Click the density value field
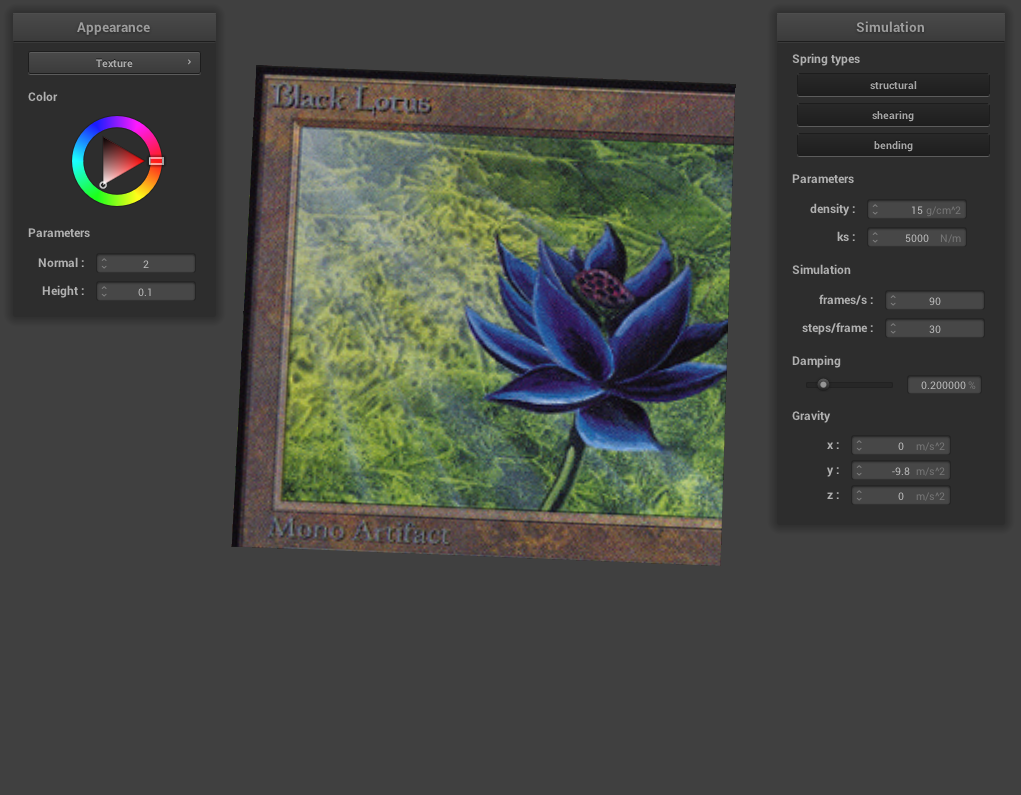 click(x=917, y=210)
